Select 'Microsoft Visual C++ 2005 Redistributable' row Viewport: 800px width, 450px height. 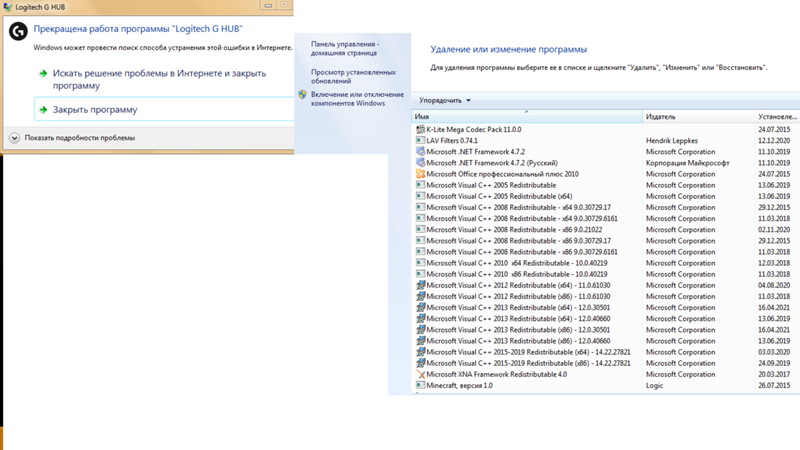click(606, 185)
